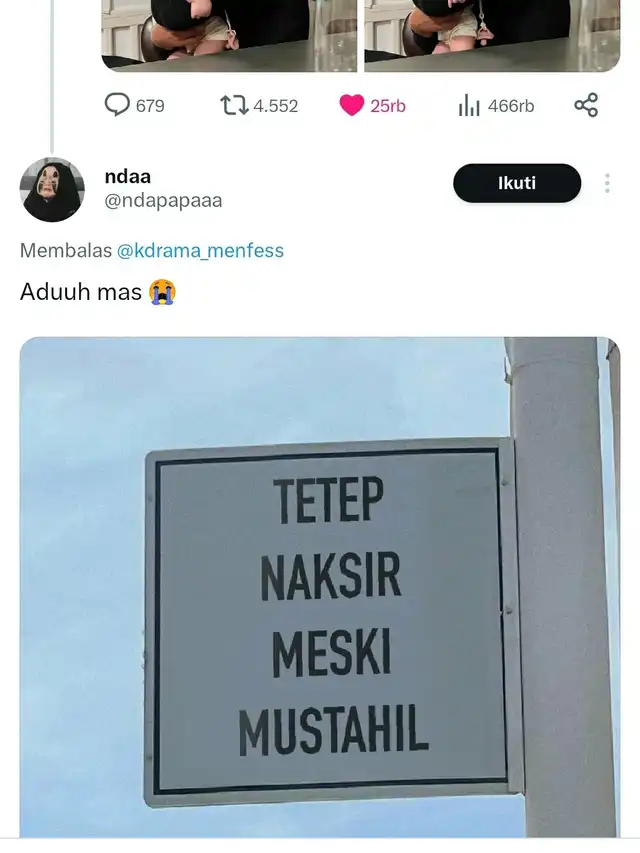The image size is (640, 853).
Task: Open the left photo in the parent tweet
Action: point(229,35)
